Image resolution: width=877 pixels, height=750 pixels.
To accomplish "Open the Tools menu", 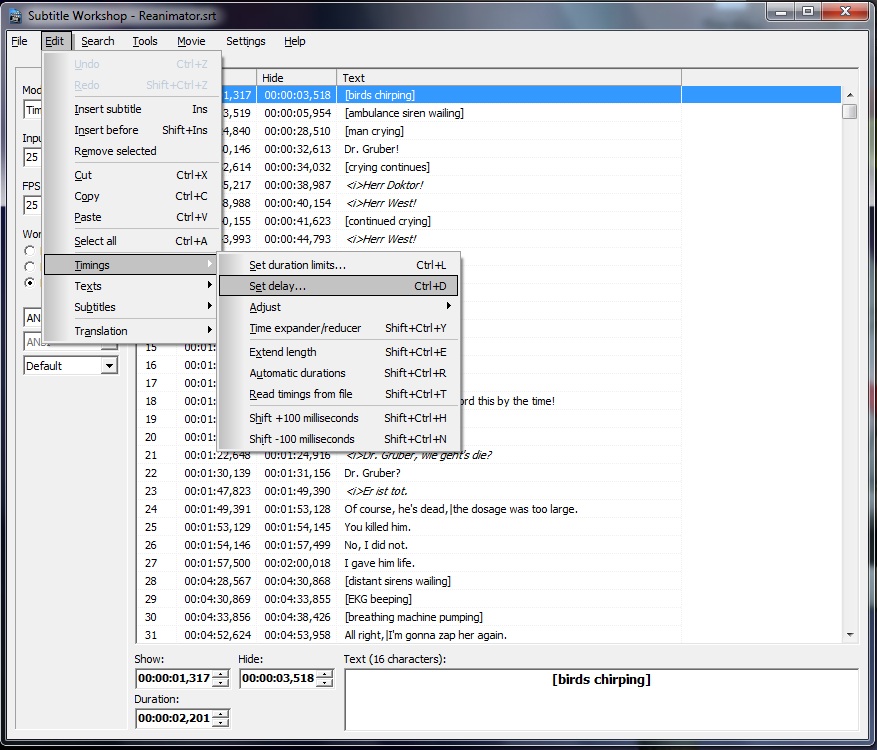I will pos(144,41).
